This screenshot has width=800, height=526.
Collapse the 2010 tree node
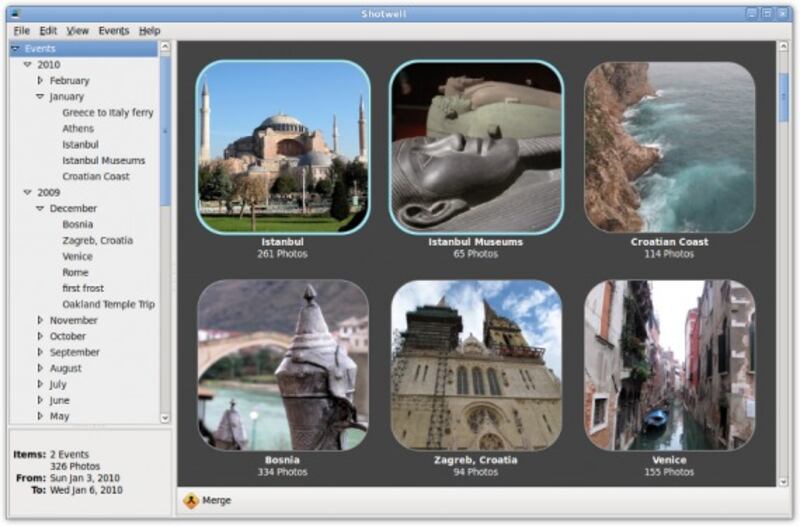(28, 65)
